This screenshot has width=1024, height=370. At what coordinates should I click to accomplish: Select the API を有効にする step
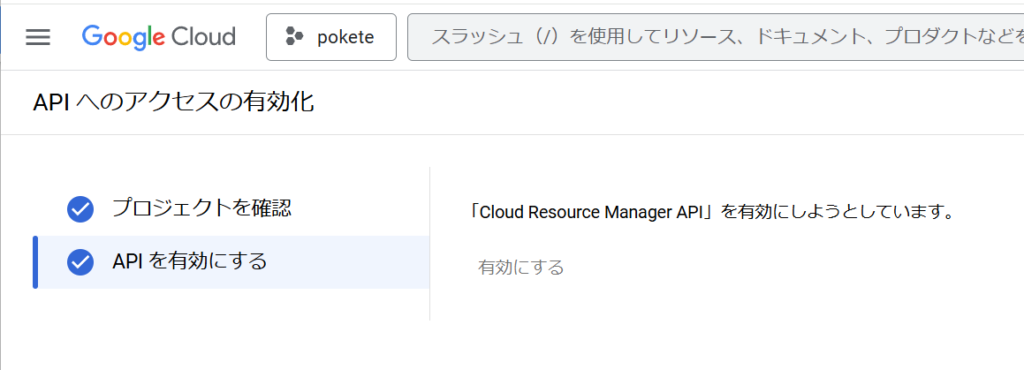pos(231,262)
